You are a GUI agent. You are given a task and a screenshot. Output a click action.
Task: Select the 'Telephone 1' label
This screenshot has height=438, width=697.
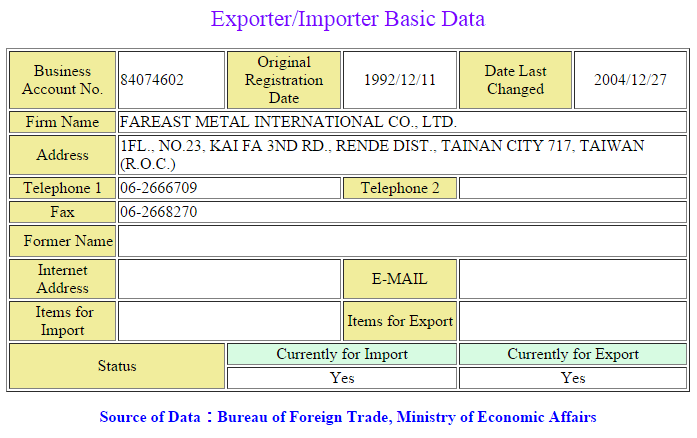click(x=63, y=188)
